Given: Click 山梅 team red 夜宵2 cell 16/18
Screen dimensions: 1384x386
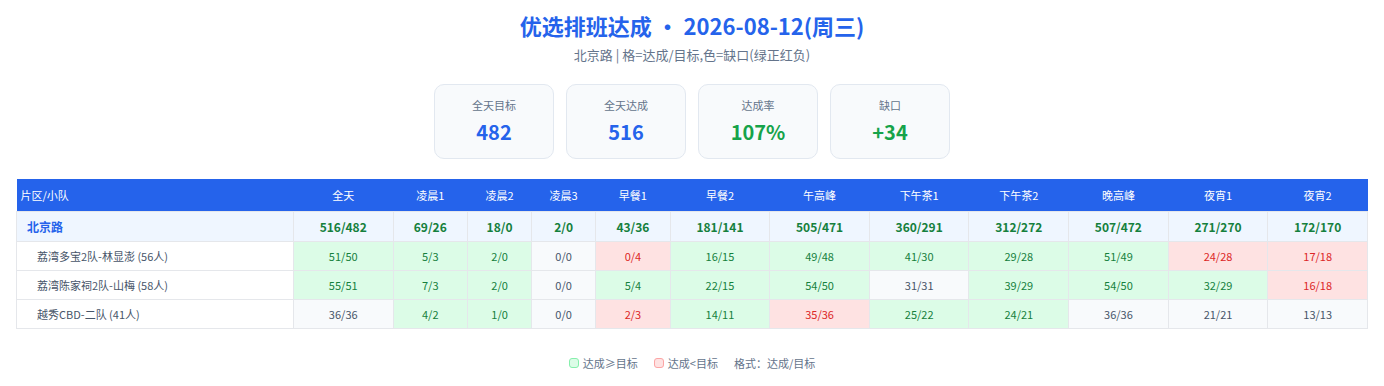Looking at the screenshot, I should click(x=1317, y=285).
